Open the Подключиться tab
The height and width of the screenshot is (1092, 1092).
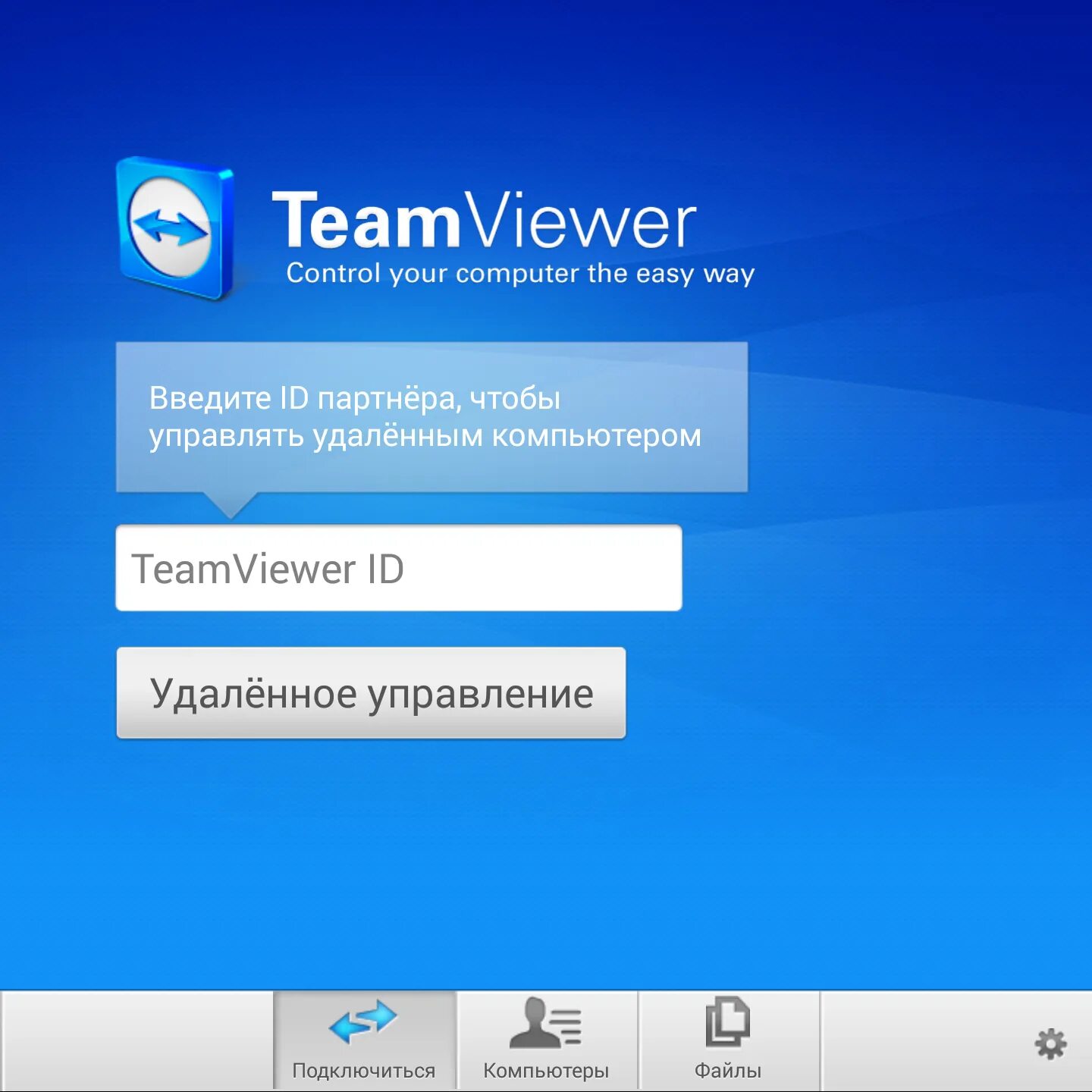click(364, 1040)
